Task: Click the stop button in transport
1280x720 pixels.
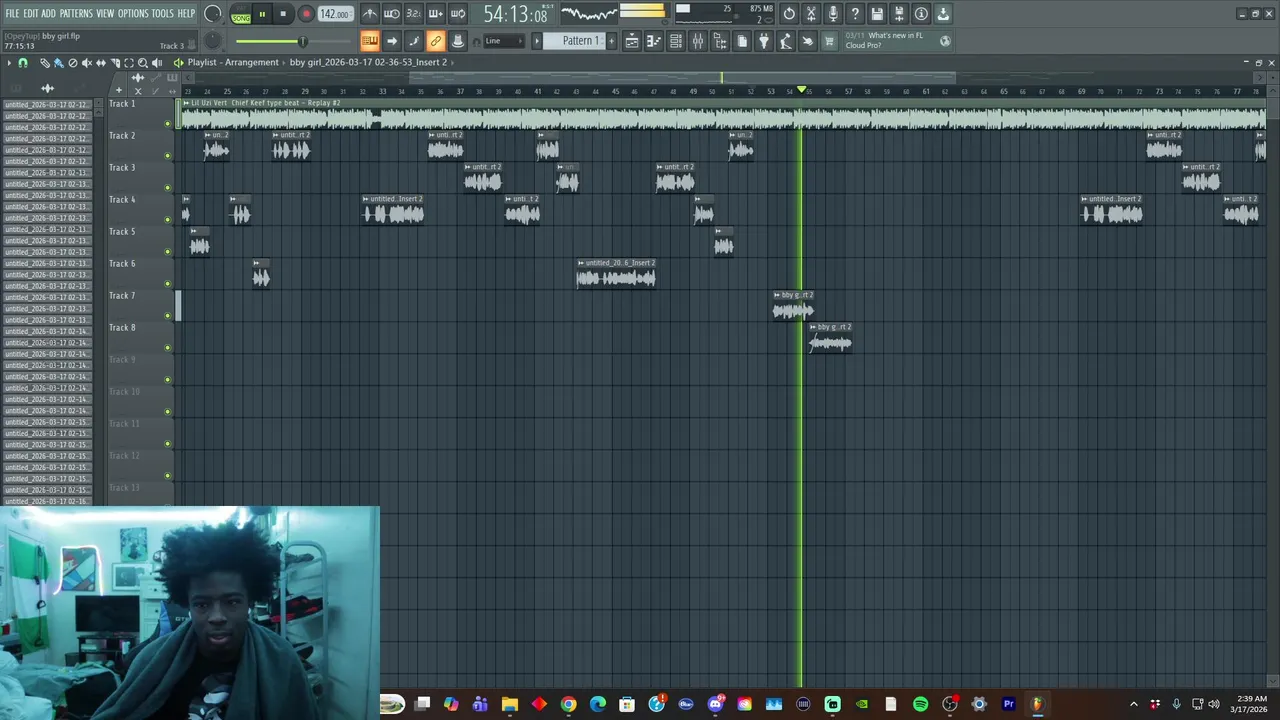Action: pyautogui.click(x=283, y=14)
